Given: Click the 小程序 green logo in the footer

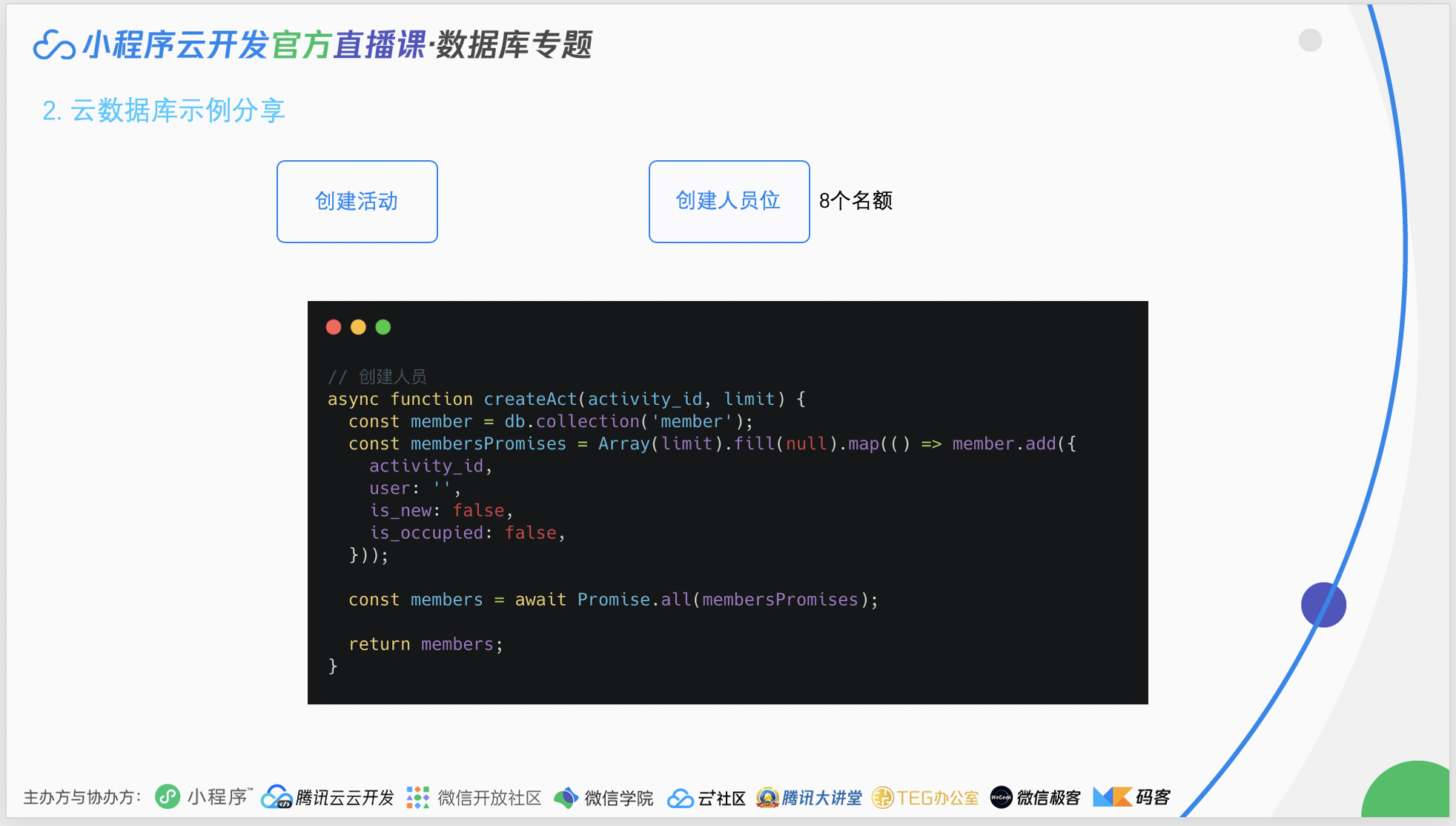Looking at the screenshot, I should [x=168, y=797].
